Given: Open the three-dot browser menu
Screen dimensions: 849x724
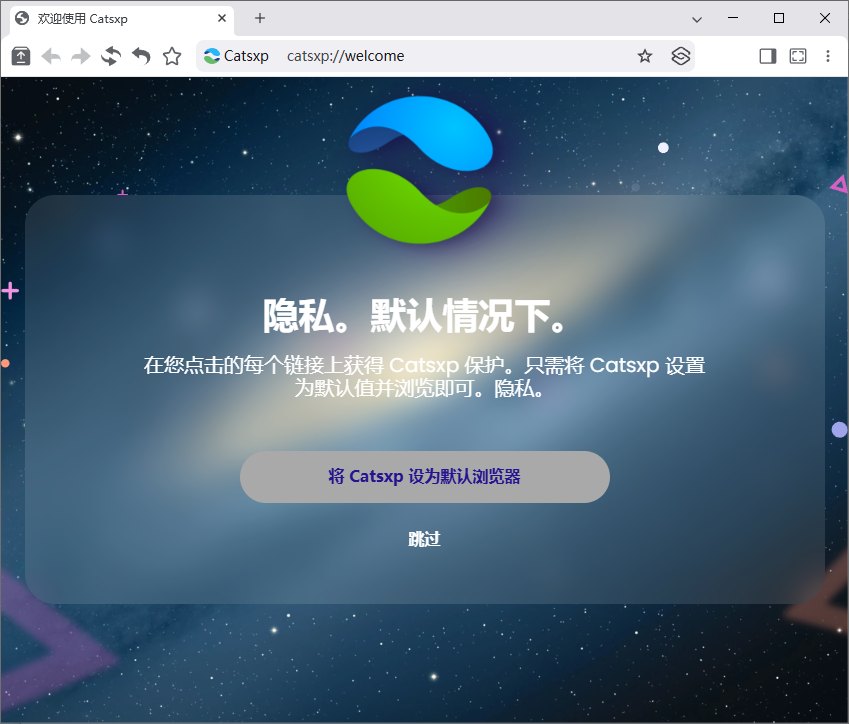Looking at the screenshot, I should (x=828, y=56).
